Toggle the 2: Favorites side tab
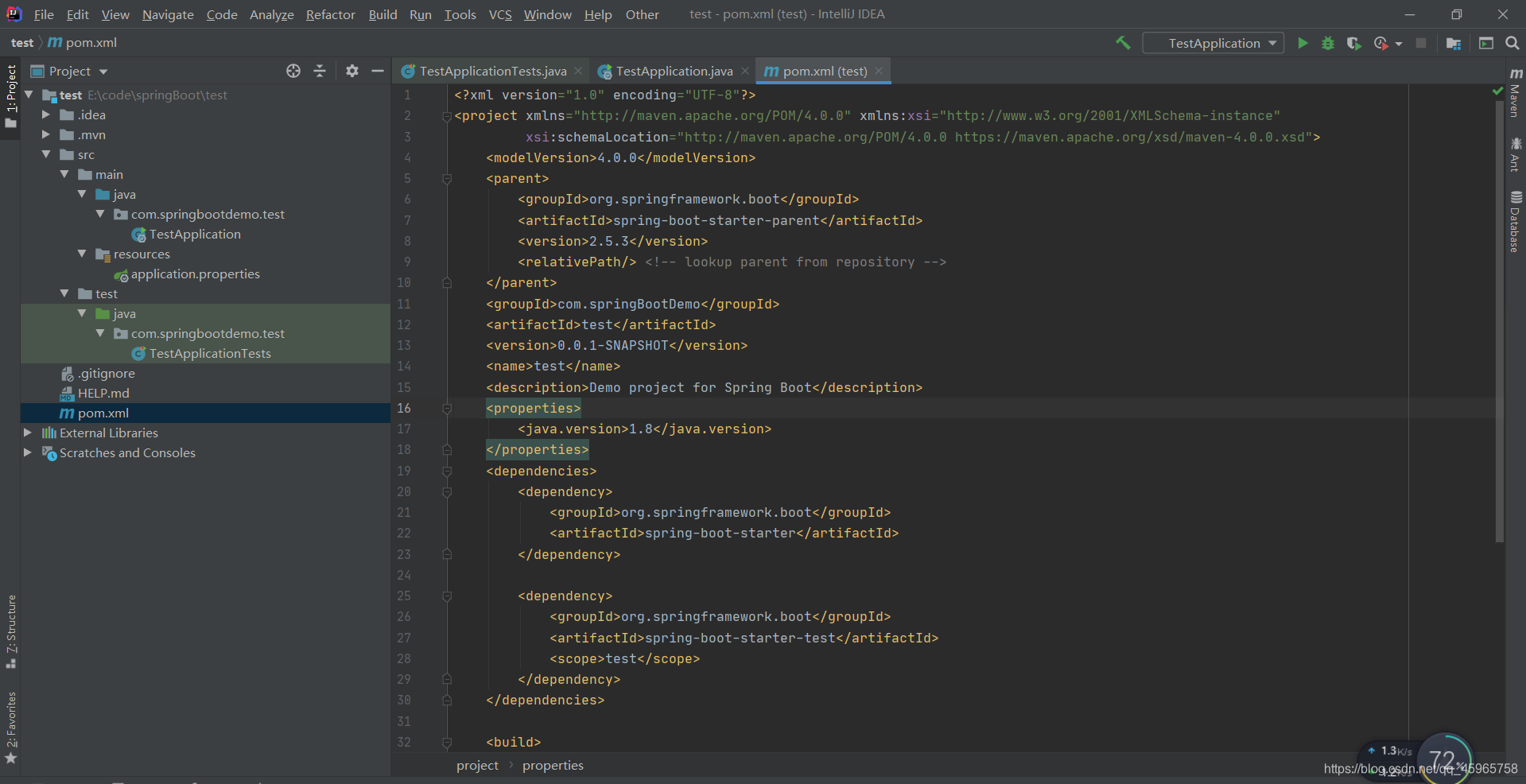Image resolution: width=1526 pixels, height=784 pixels. point(10,727)
